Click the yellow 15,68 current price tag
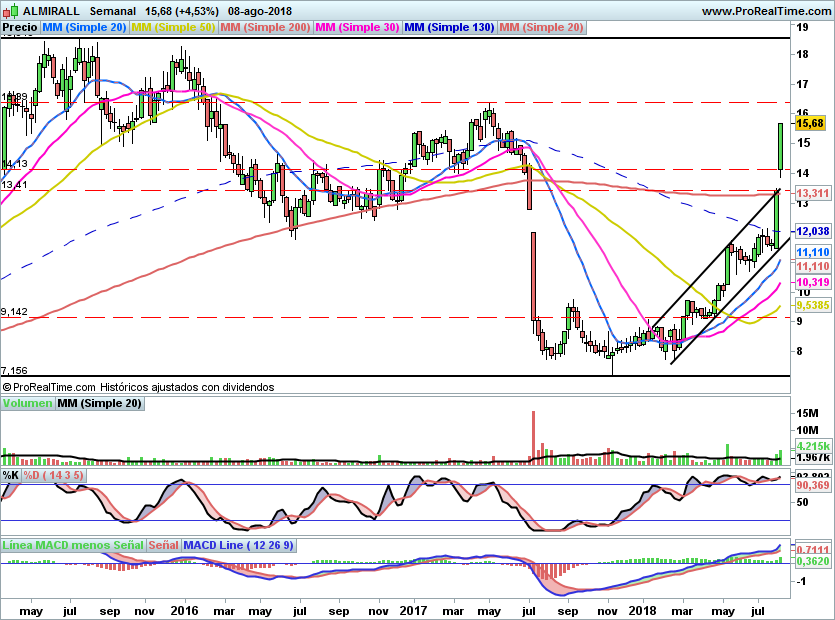 coord(810,124)
